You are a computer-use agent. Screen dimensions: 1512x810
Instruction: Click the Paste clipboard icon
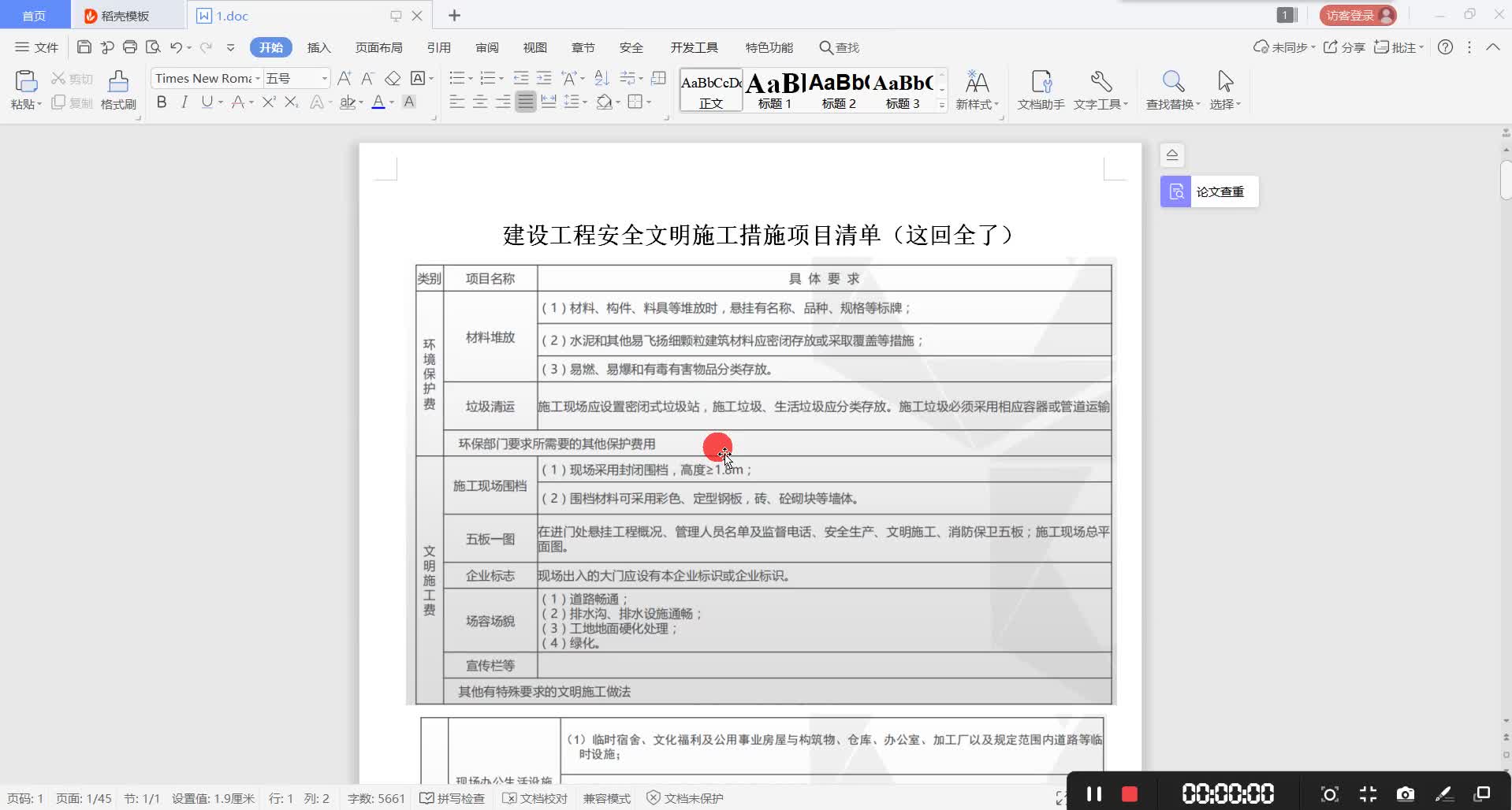(25, 82)
